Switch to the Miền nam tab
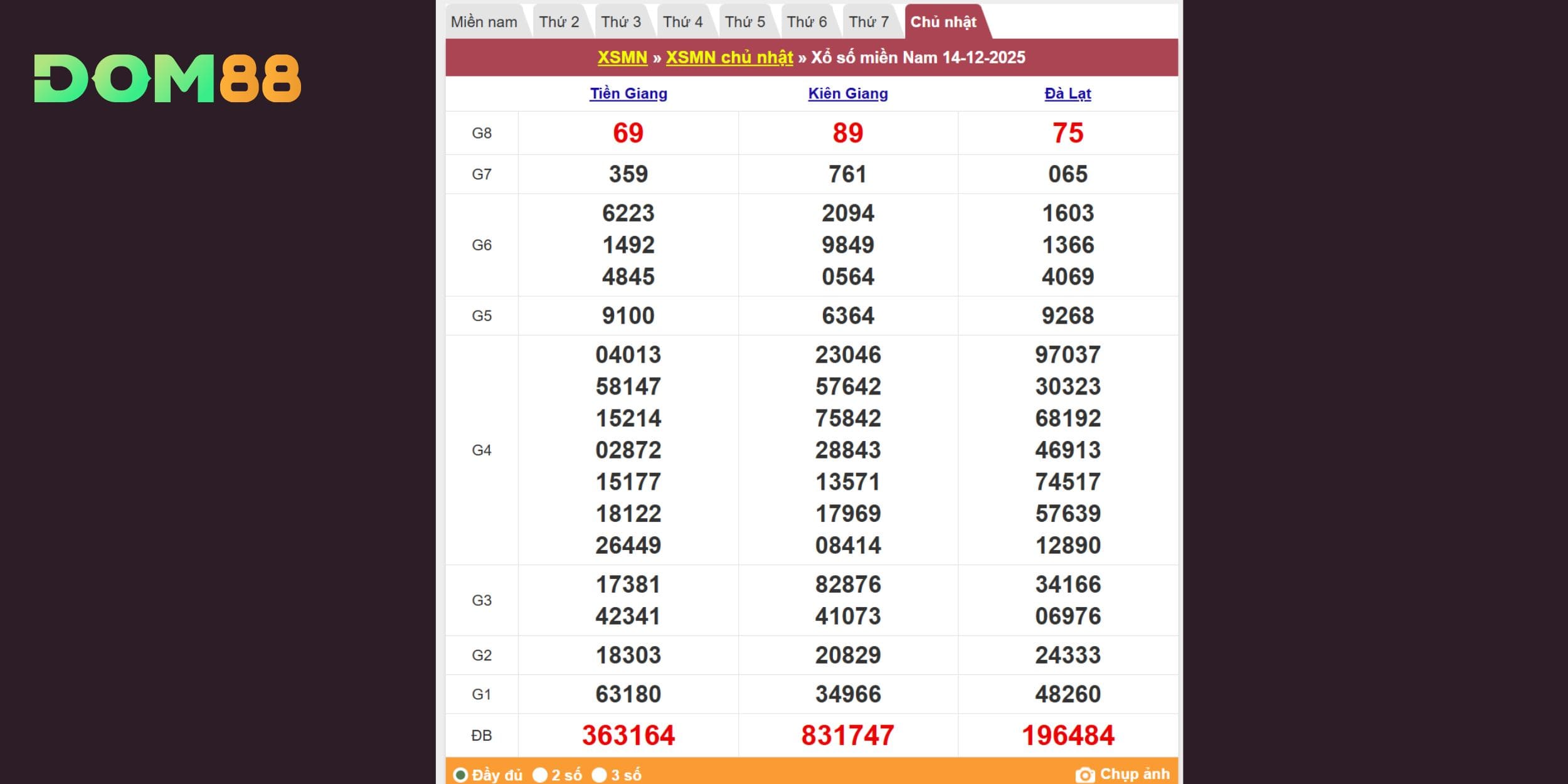The image size is (1568, 784). pyautogui.click(x=484, y=22)
